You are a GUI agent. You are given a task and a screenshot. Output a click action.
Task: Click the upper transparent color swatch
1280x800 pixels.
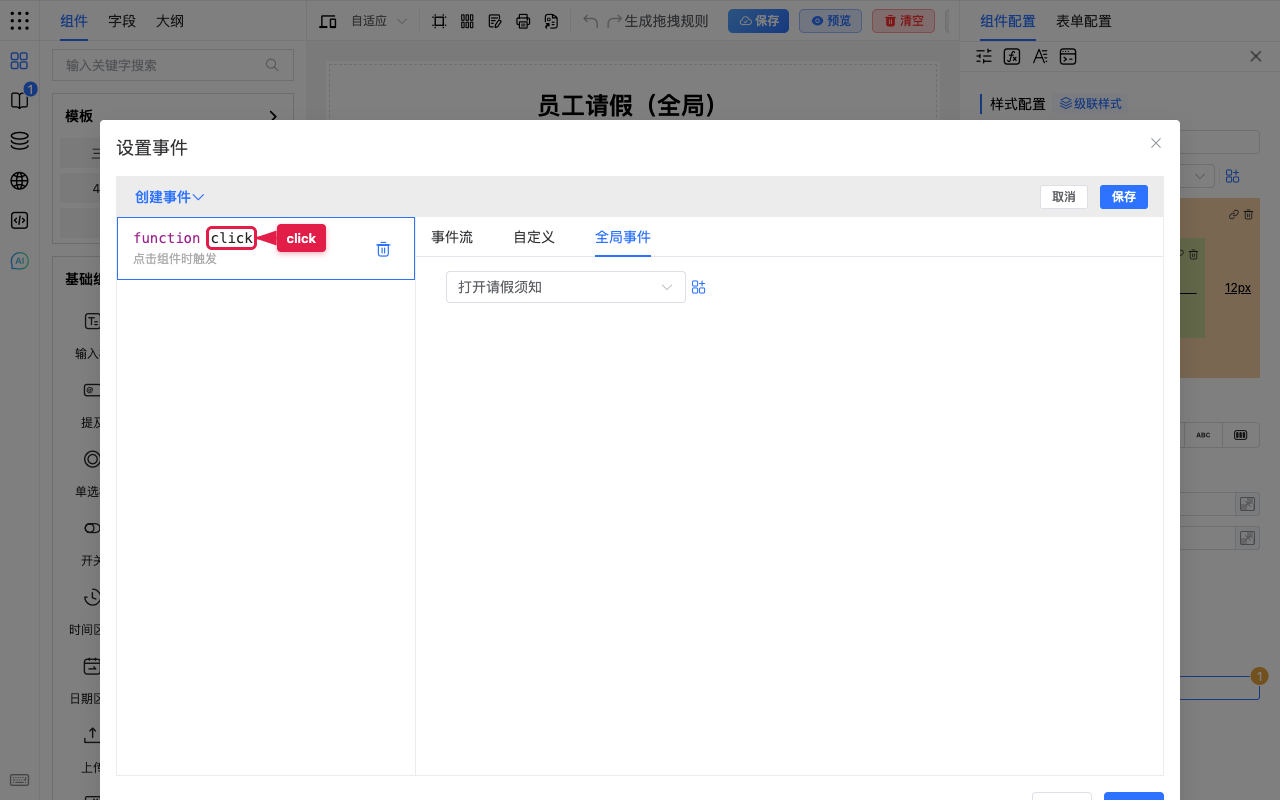(1247, 505)
